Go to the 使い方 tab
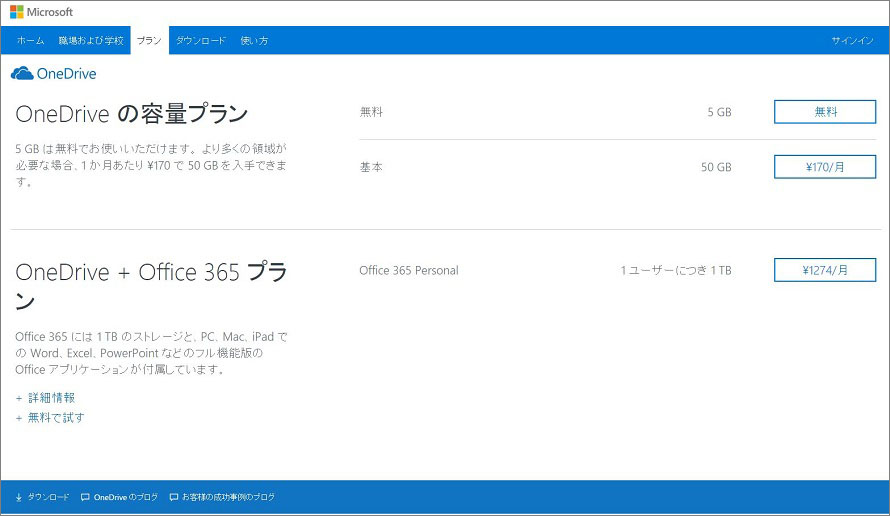 [x=254, y=40]
